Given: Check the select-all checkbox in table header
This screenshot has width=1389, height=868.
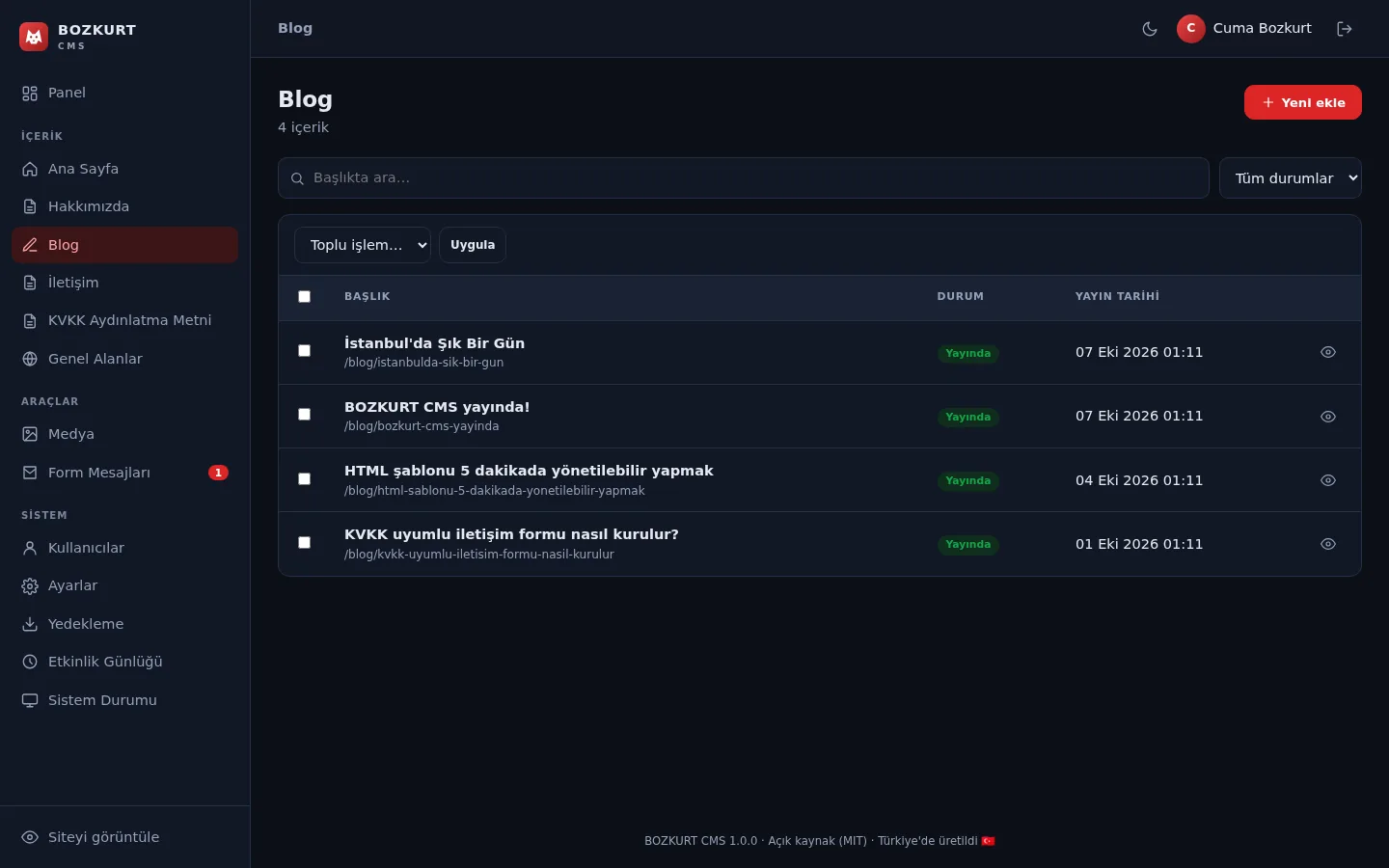Looking at the screenshot, I should click(x=305, y=297).
